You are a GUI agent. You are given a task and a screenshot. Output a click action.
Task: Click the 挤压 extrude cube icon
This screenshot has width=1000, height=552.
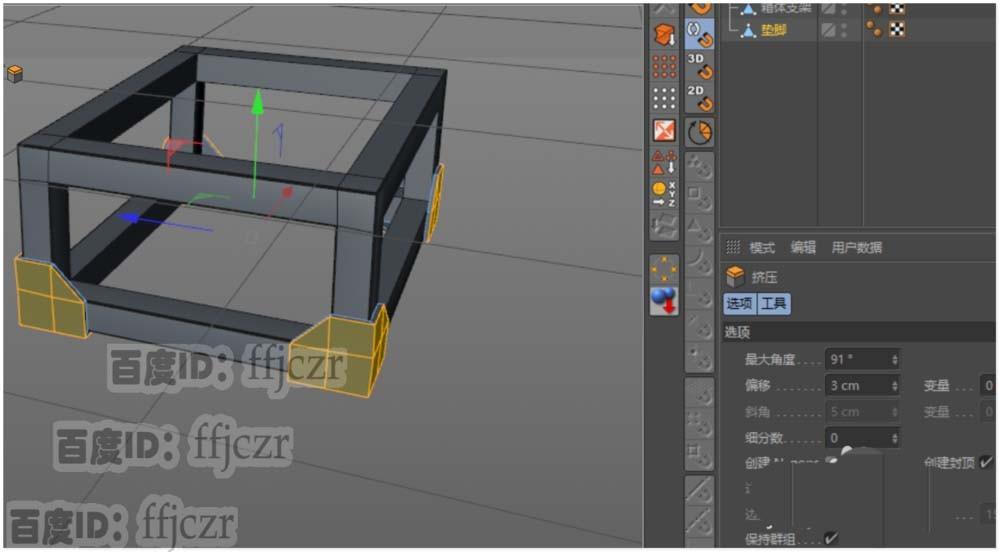point(735,277)
